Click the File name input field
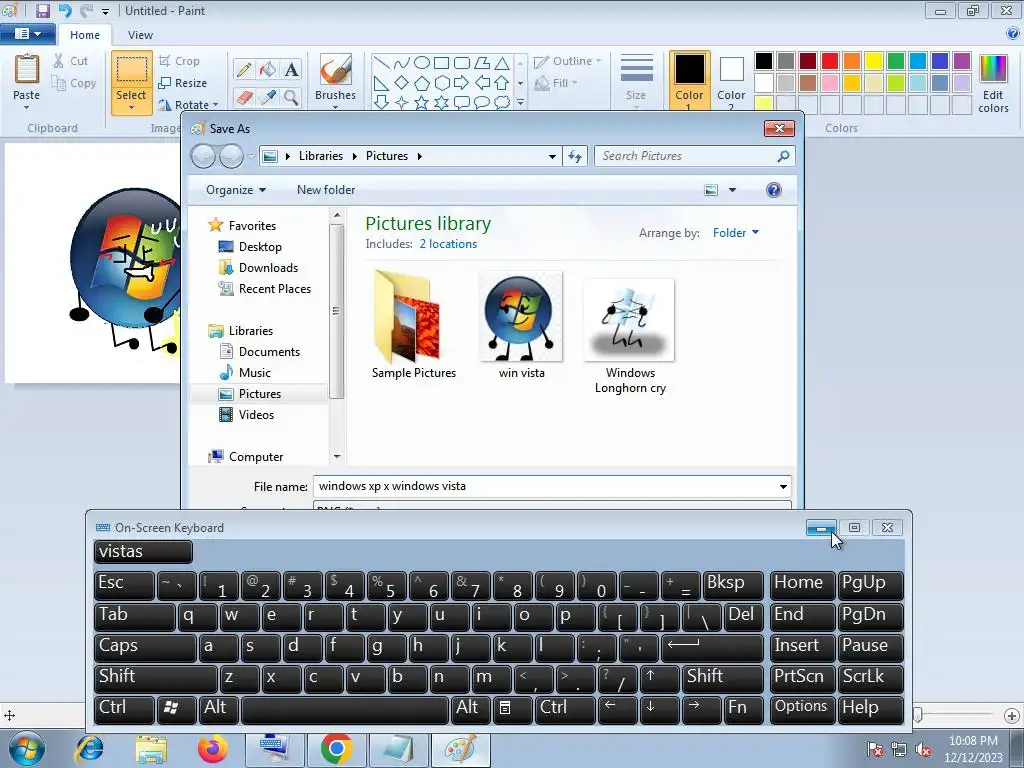This screenshot has width=1024, height=768. tap(545, 487)
